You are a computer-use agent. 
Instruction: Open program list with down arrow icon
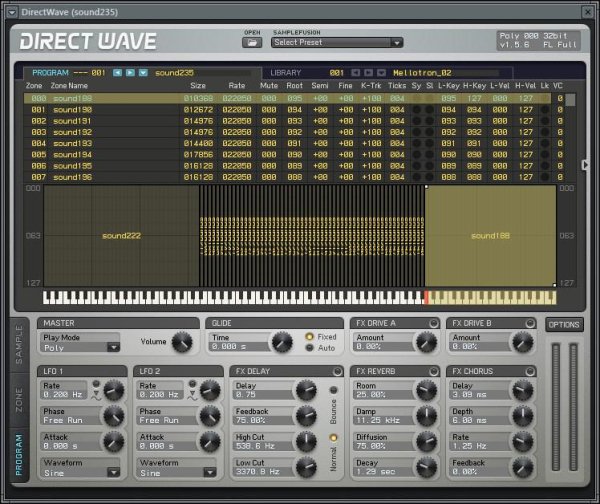click(x=143, y=73)
